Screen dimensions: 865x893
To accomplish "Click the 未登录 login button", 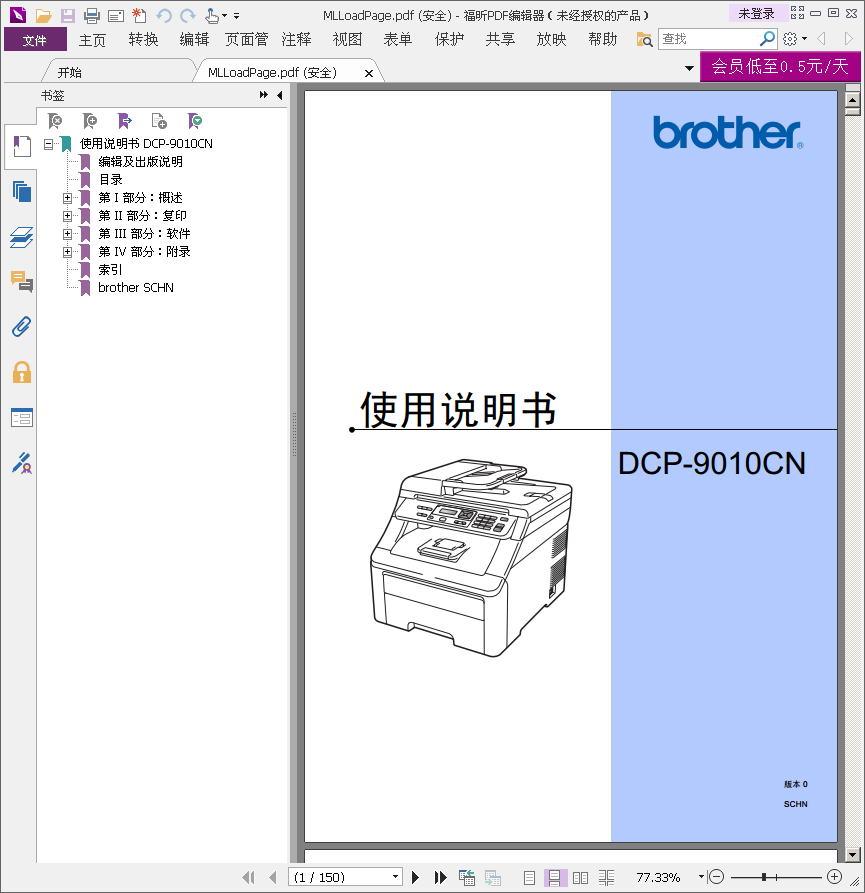I will [x=756, y=13].
